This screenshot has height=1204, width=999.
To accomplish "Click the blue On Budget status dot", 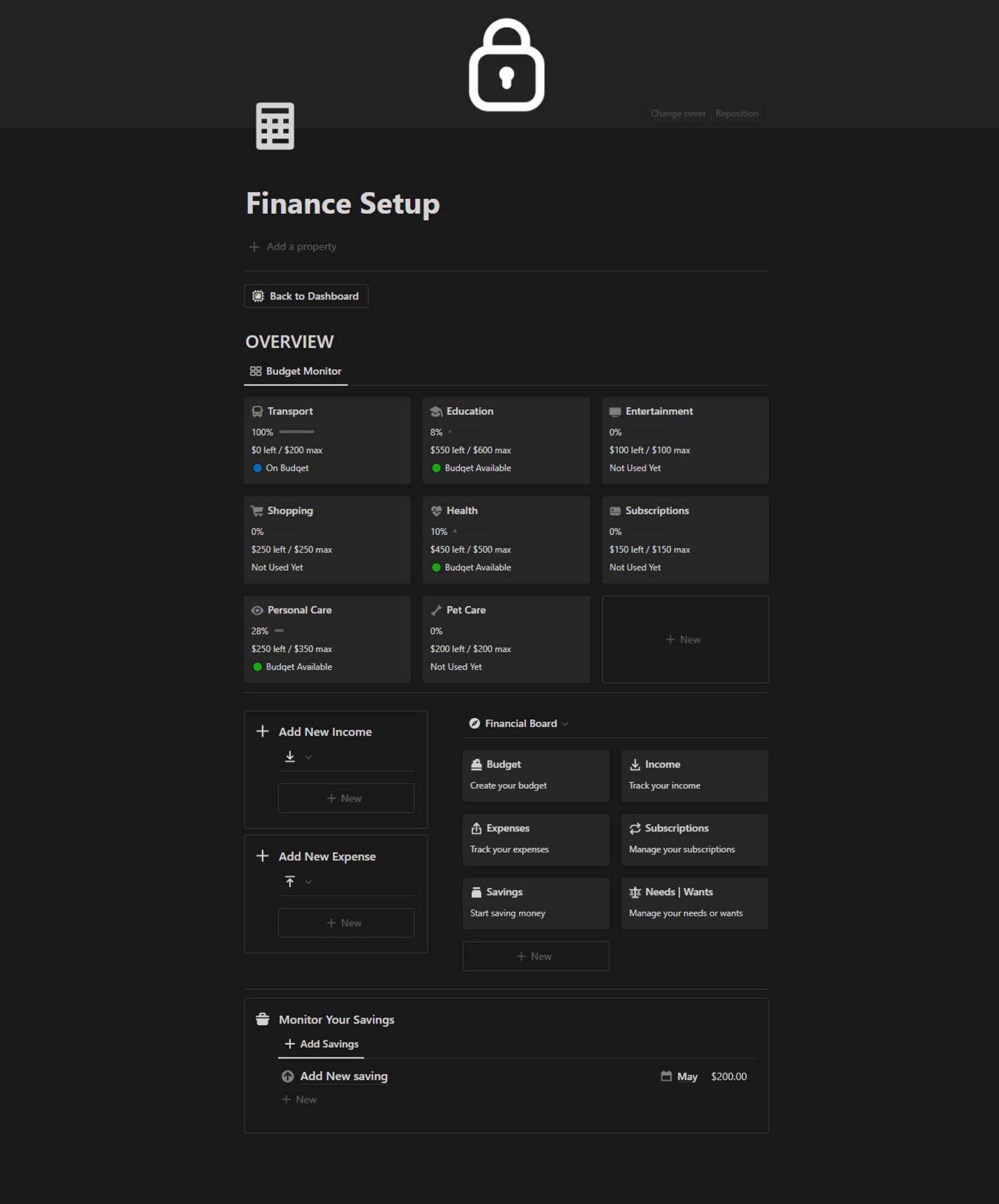I will tap(257, 468).
